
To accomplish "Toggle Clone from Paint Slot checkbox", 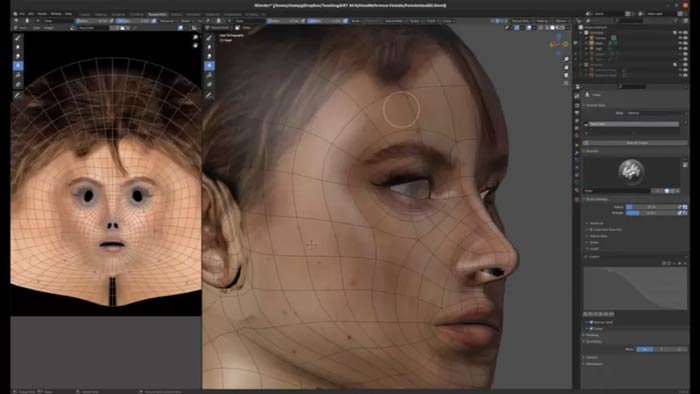I will 591,229.
